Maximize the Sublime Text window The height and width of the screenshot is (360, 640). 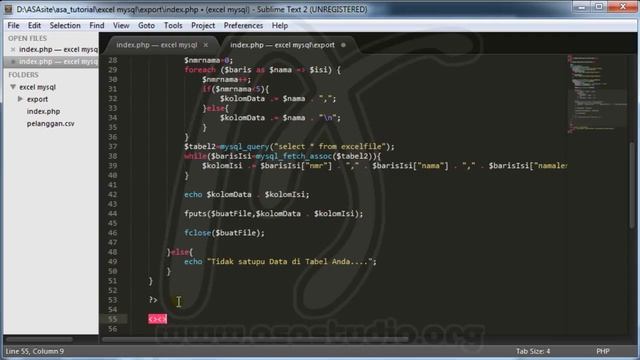click(599, 7)
